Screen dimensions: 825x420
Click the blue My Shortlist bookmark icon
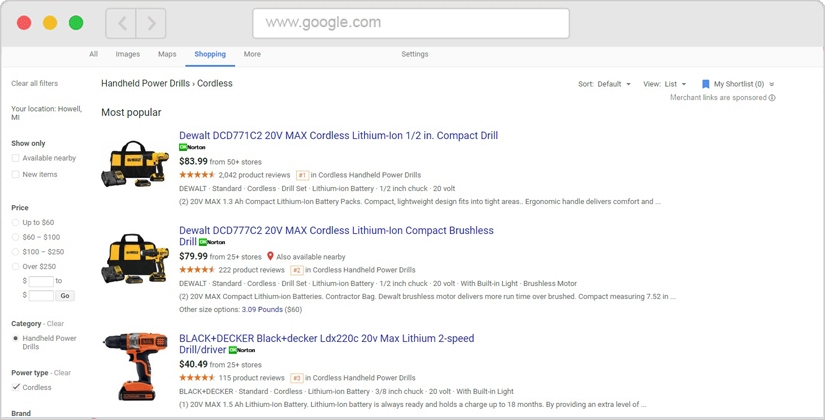(706, 84)
